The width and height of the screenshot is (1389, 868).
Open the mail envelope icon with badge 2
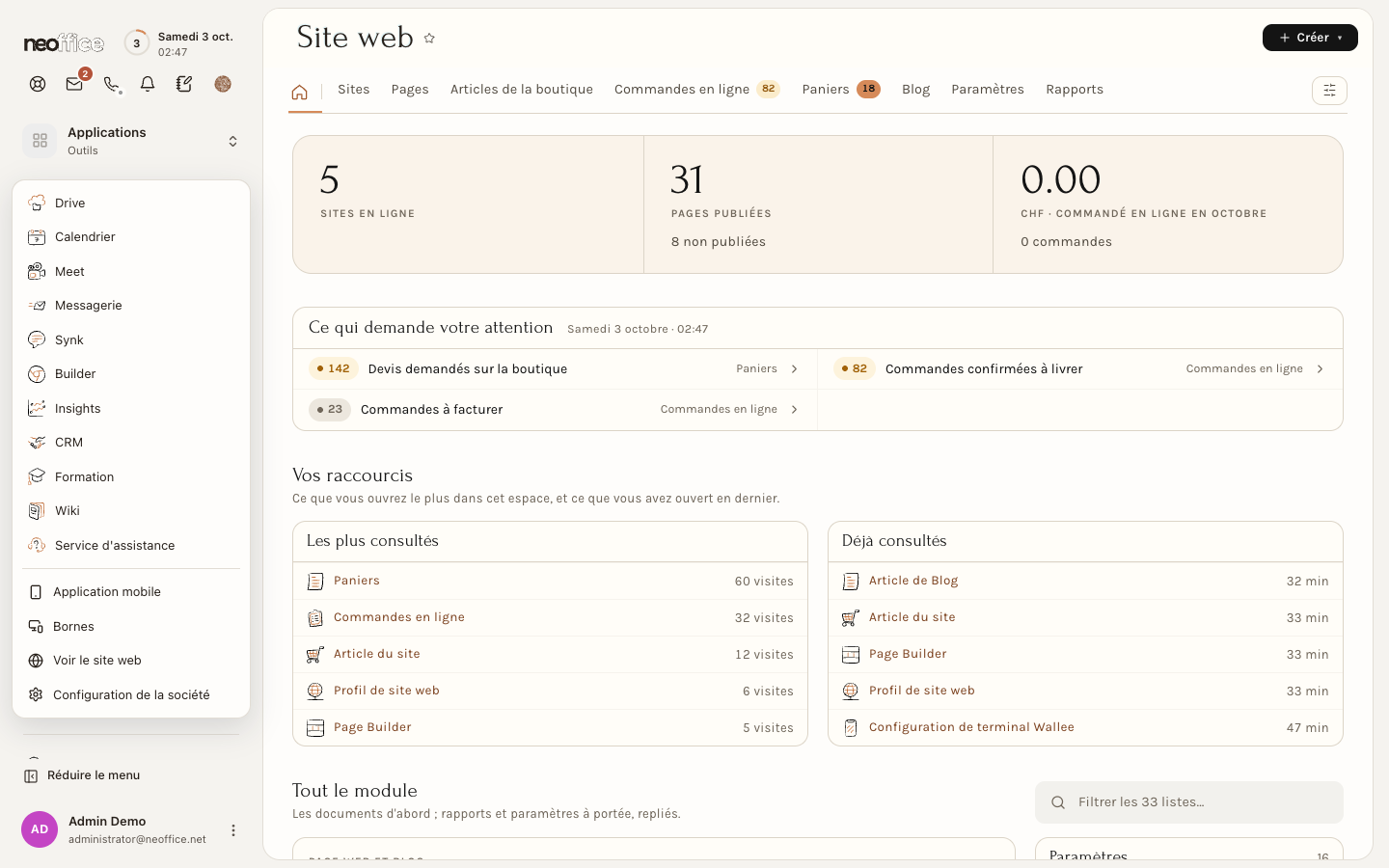click(74, 84)
